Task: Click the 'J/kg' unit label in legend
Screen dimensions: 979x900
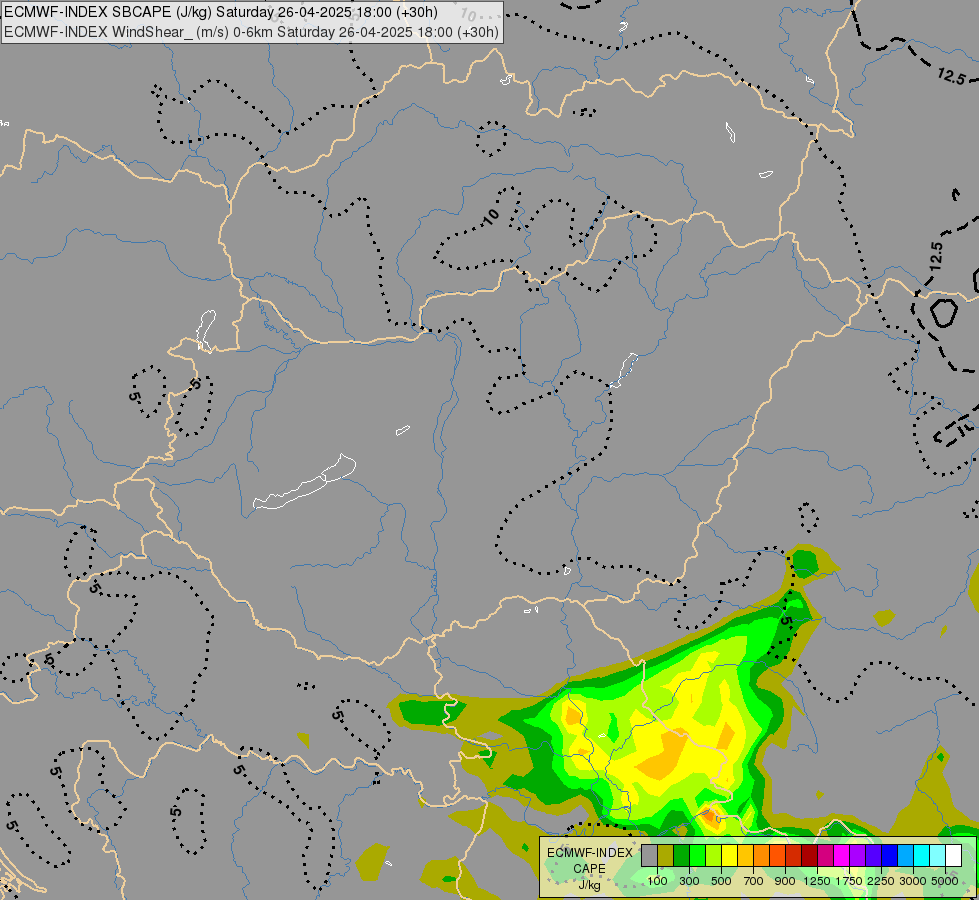Action: point(589,885)
